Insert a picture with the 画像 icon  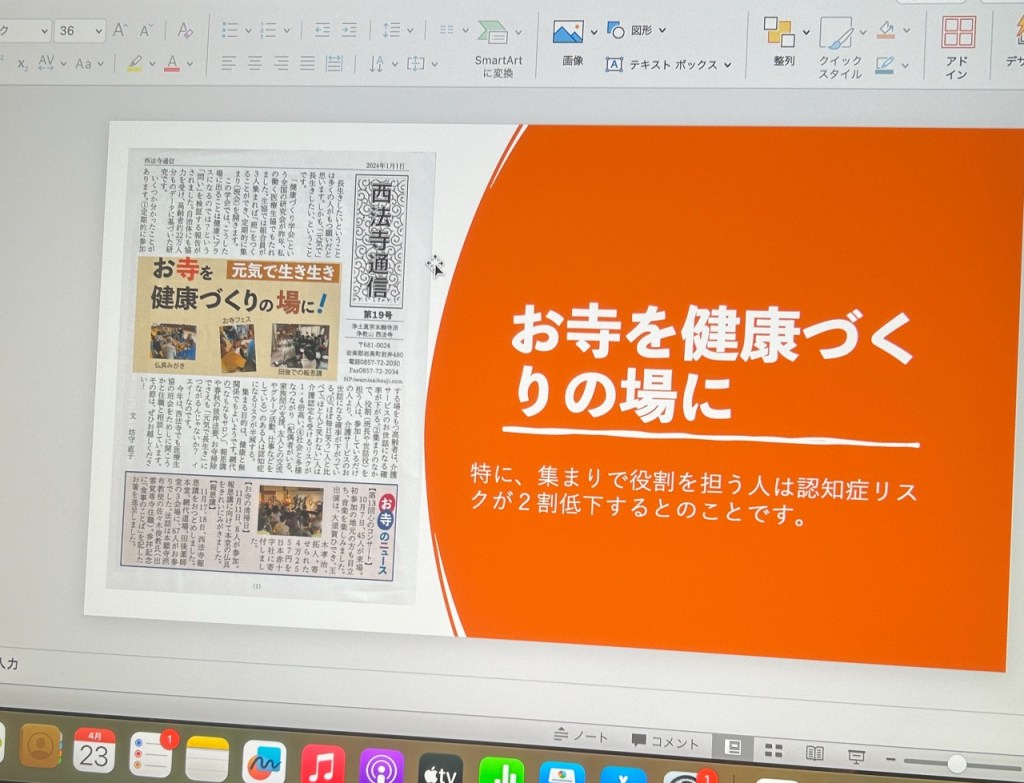[568, 32]
